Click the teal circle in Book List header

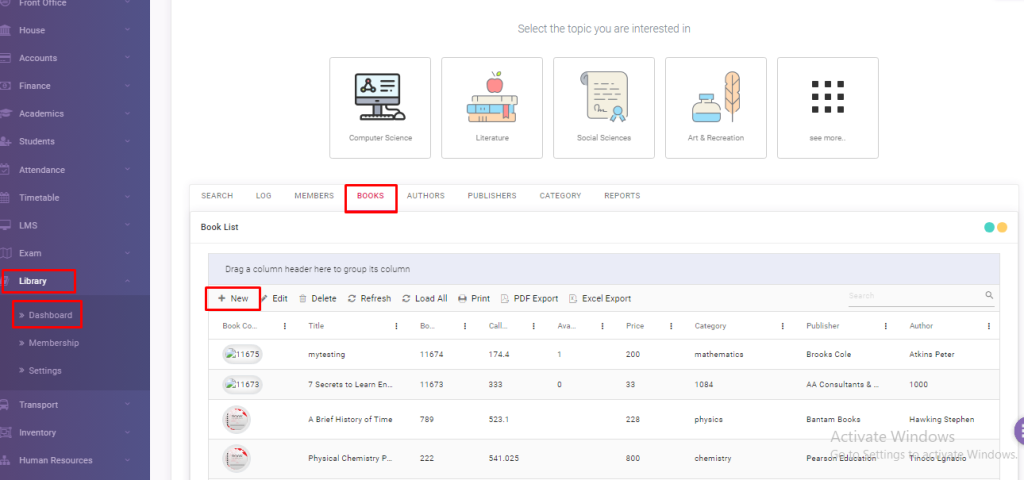coord(989,227)
